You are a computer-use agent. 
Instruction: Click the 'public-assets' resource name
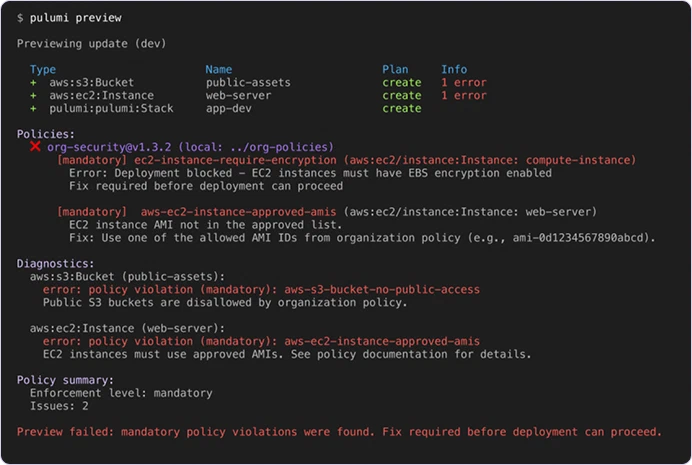click(248, 82)
